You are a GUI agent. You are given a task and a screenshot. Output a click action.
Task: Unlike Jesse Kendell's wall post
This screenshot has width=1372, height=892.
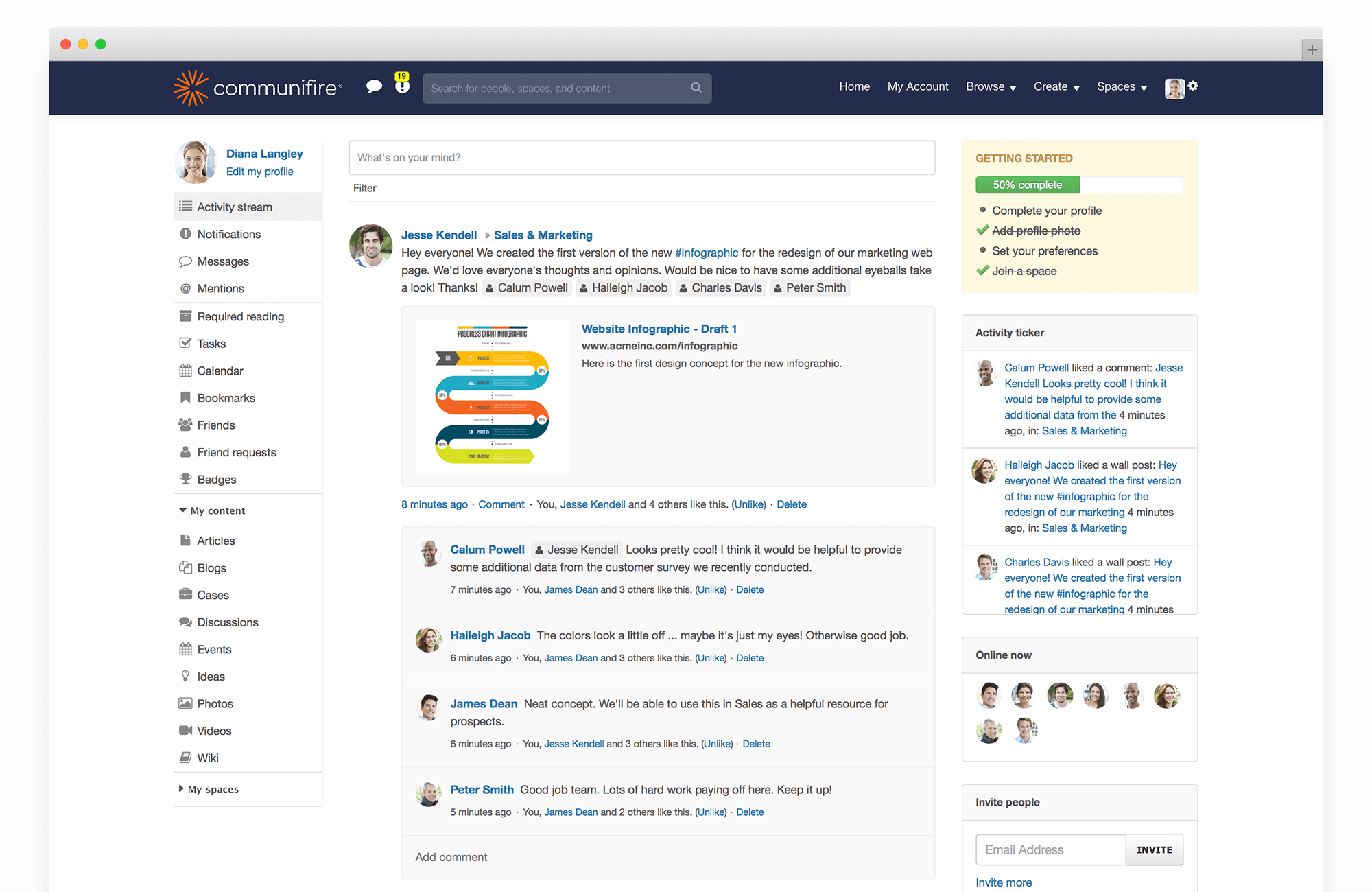pos(749,504)
